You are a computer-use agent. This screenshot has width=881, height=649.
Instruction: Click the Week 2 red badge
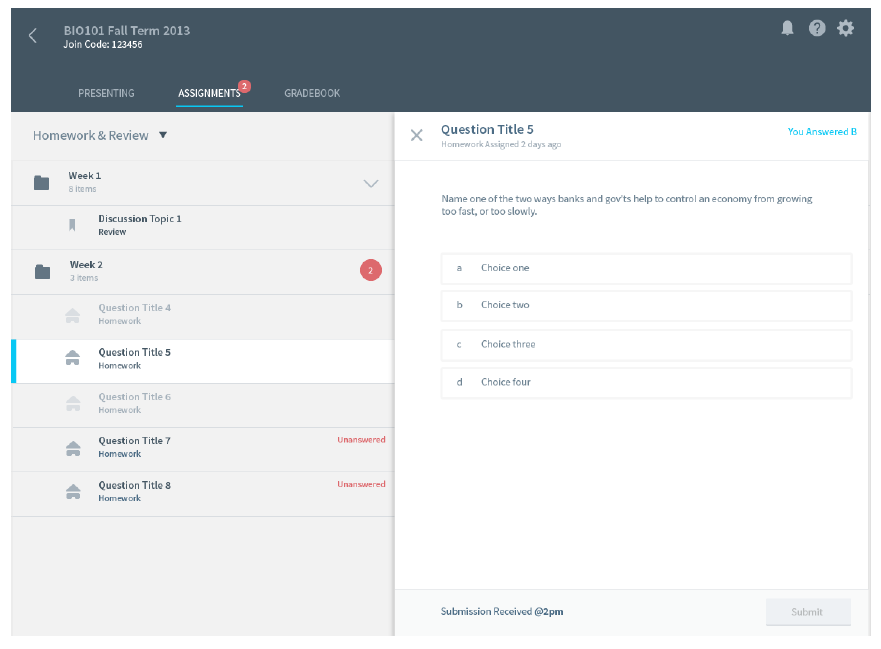[371, 270]
